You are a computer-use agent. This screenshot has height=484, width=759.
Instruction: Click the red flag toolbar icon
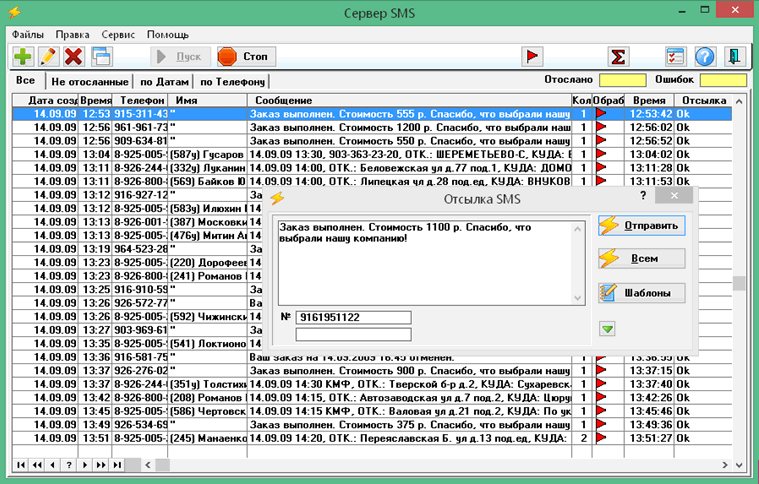[532, 57]
